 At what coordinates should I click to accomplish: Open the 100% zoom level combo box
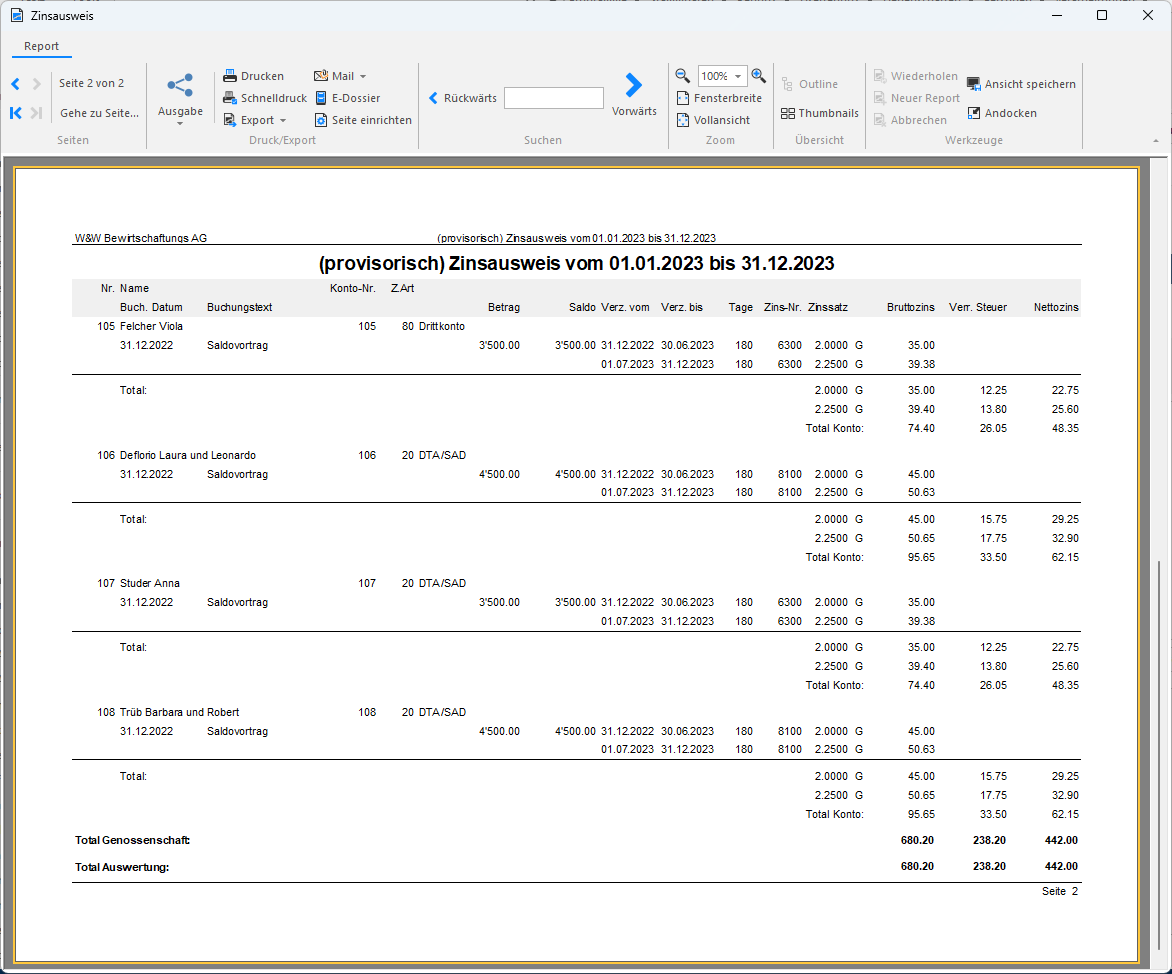click(723, 76)
